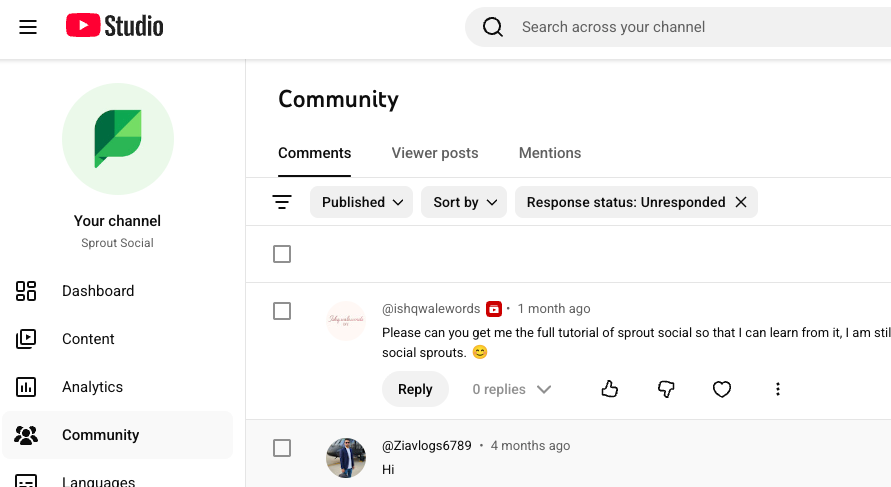Expand the 0 replies chevron
891x487 pixels.
(544, 389)
